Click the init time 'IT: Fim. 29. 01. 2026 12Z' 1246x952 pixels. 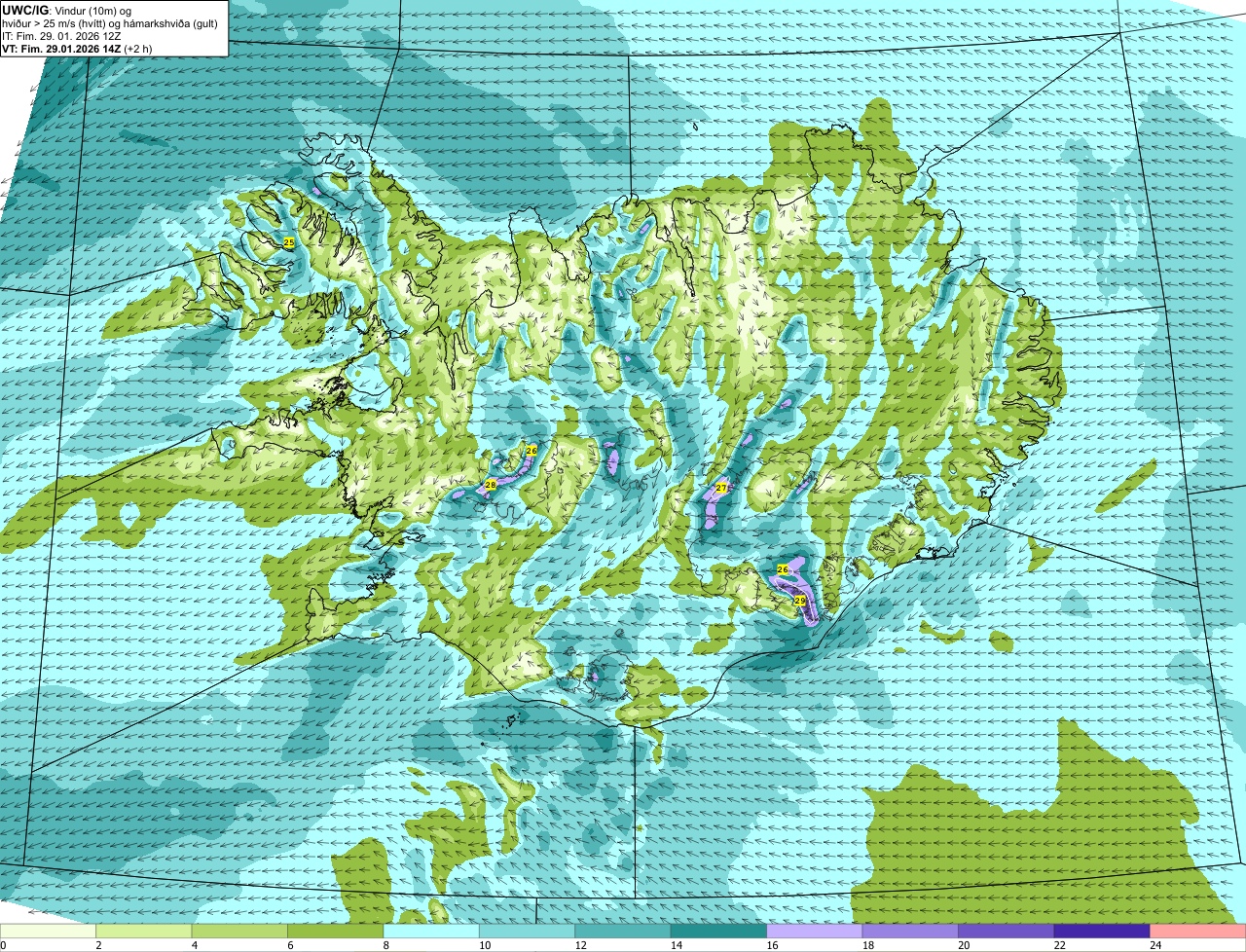(x=63, y=35)
